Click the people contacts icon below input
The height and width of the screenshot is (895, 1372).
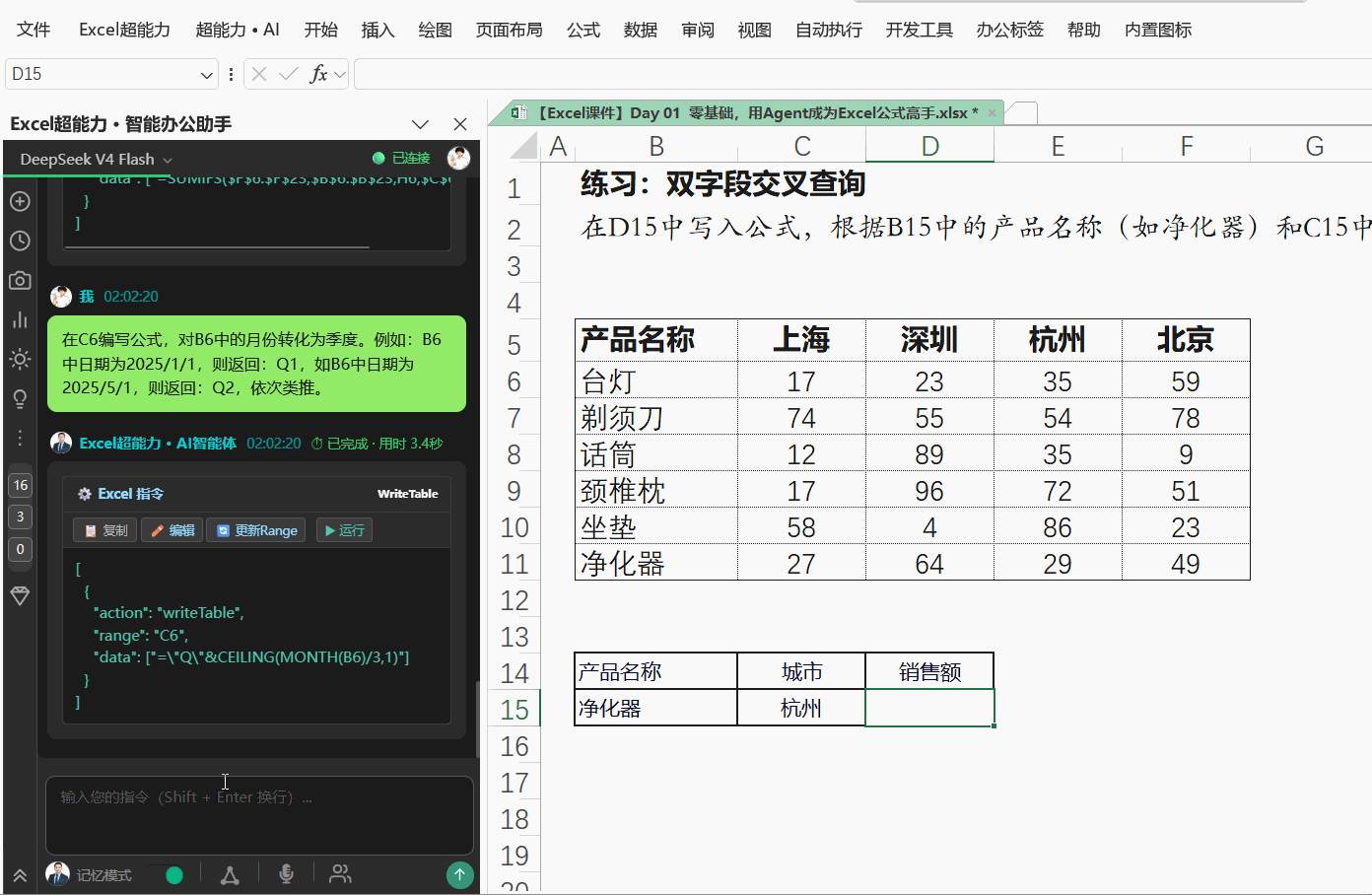click(x=340, y=874)
